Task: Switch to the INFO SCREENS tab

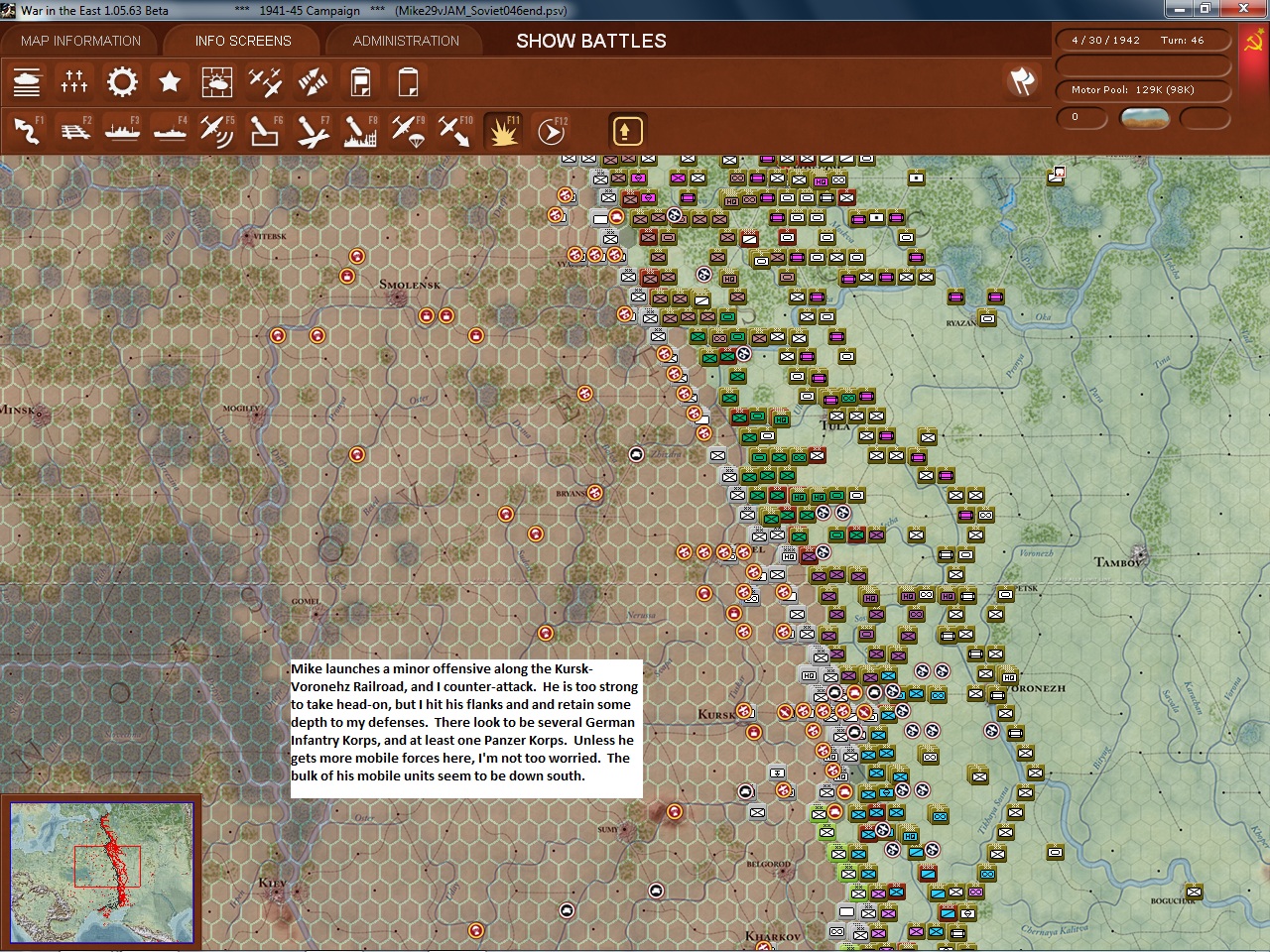Action: [x=243, y=41]
